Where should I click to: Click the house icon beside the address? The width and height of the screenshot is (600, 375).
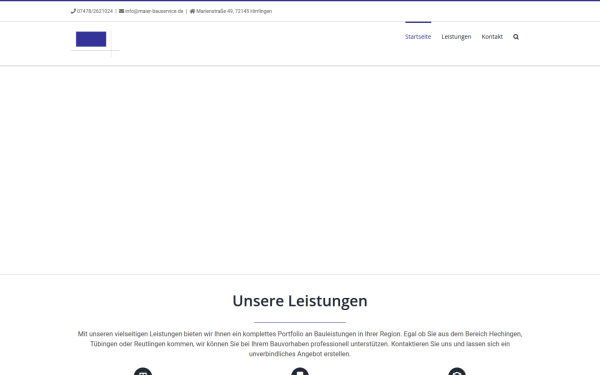(192, 11)
